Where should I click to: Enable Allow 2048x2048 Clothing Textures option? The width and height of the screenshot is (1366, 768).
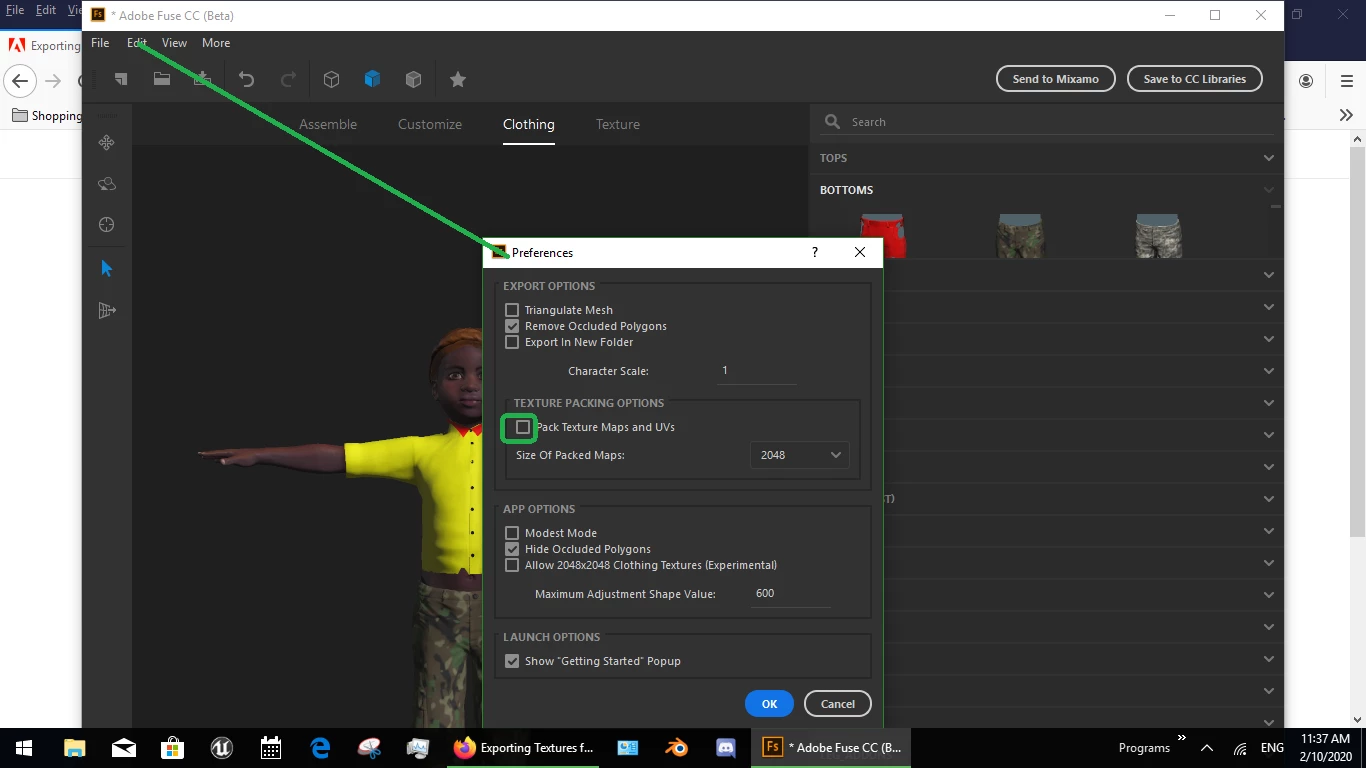pyautogui.click(x=512, y=565)
